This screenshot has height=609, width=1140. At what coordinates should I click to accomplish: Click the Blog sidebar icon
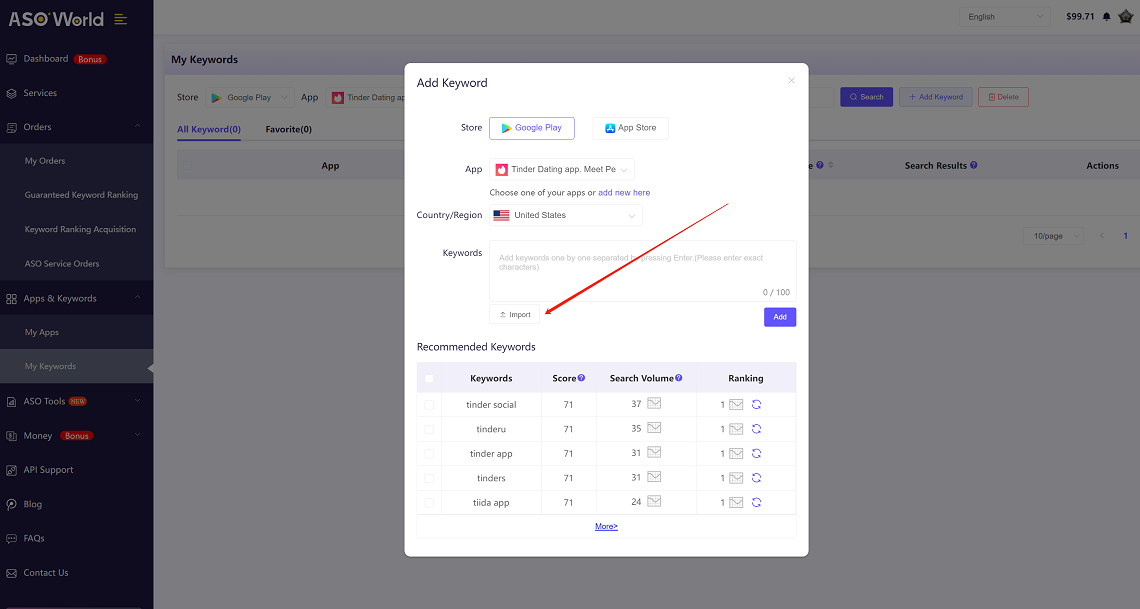[12, 504]
